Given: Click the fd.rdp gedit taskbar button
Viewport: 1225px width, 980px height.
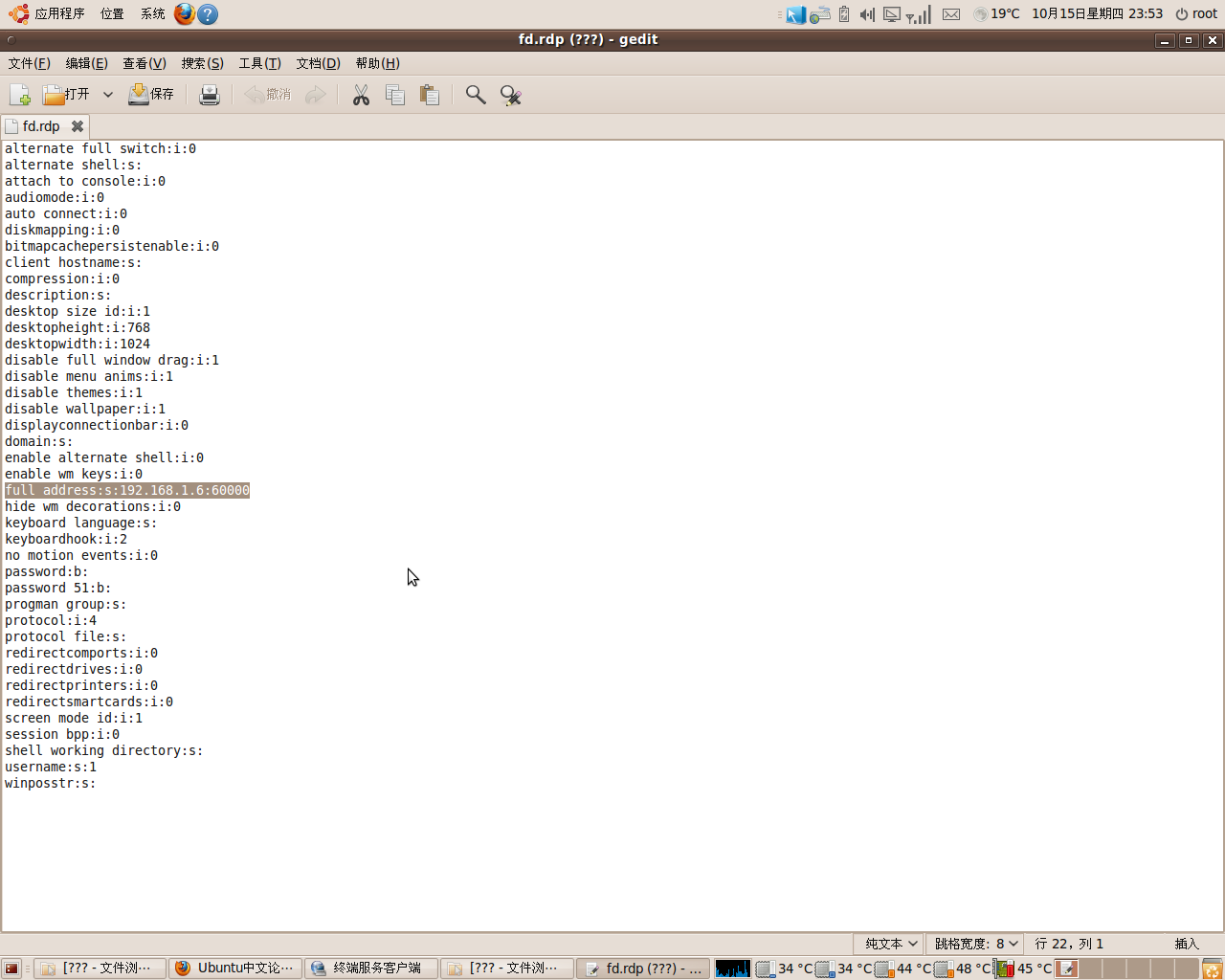Looking at the screenshot, I should [643, 969].
